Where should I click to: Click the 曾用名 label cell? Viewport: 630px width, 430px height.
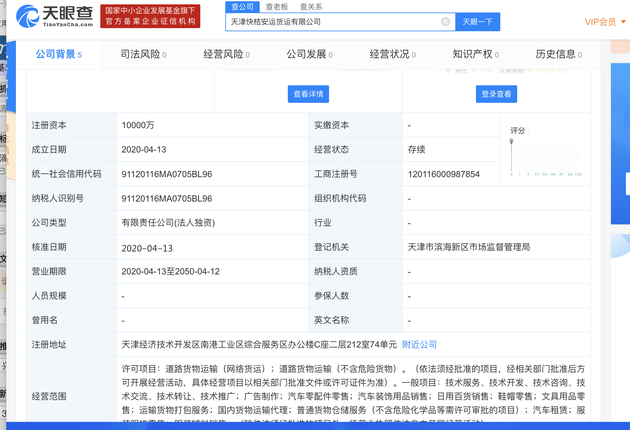(72, 320)
